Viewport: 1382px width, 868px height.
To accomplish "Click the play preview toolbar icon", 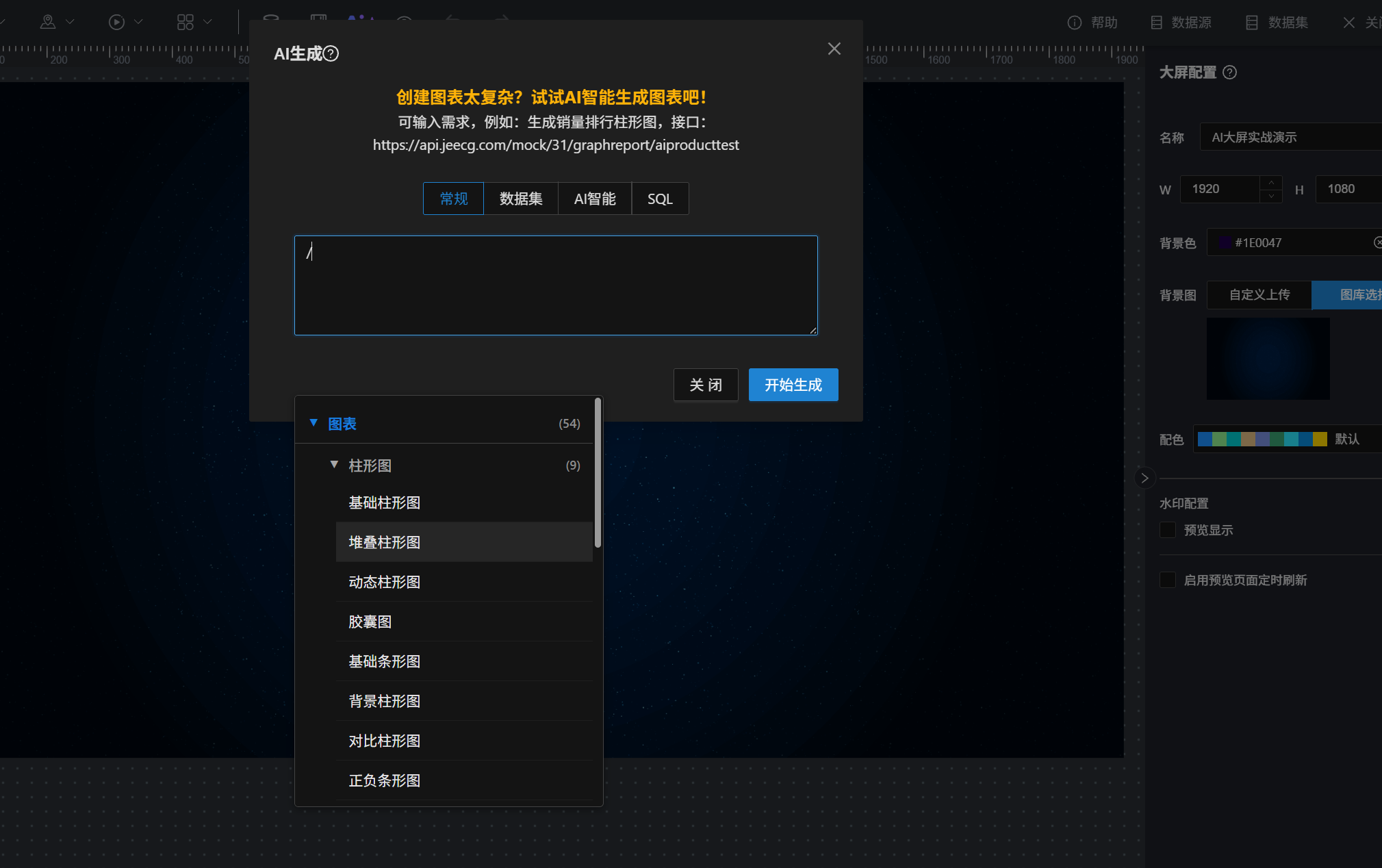I will [117, 22].
